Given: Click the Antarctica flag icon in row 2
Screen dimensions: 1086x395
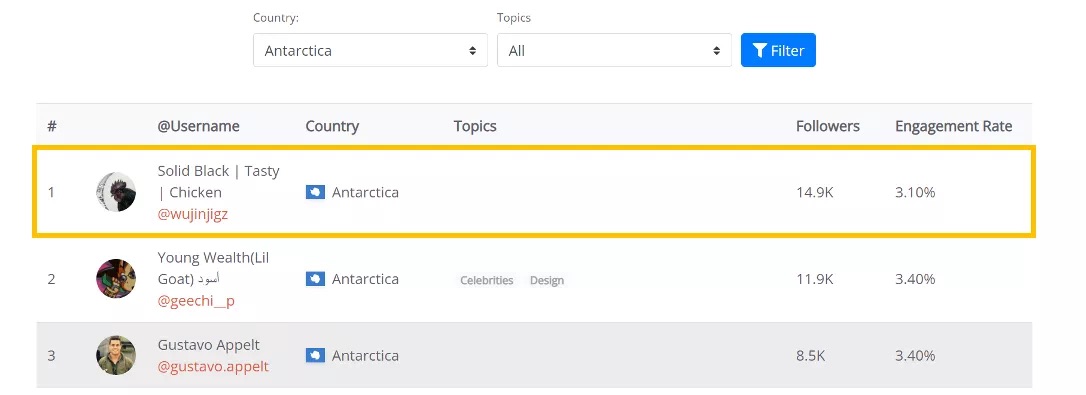Looking at the screenshot, I should (x=315, y=279).
